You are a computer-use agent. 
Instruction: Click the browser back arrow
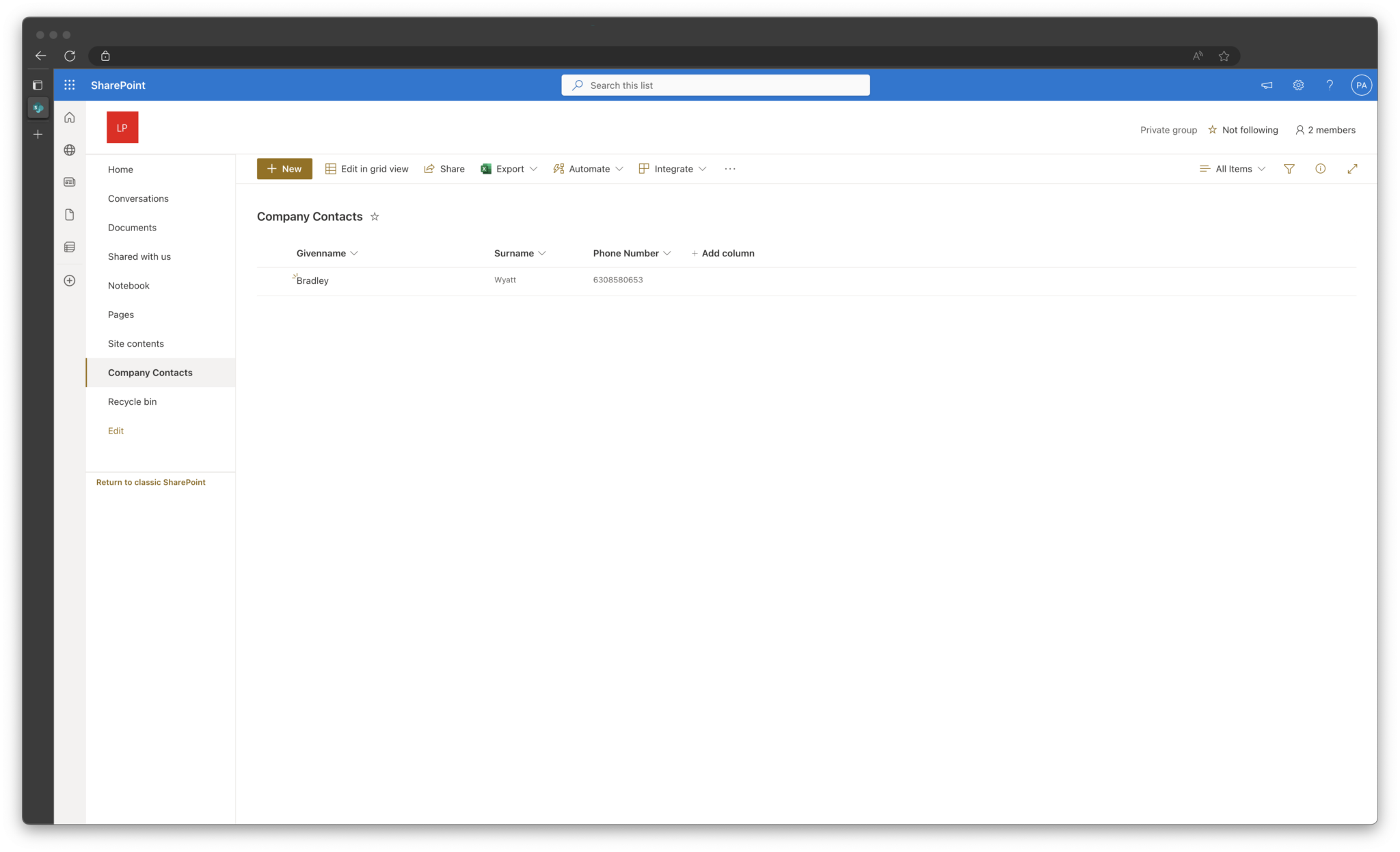[x=41, y=56]
